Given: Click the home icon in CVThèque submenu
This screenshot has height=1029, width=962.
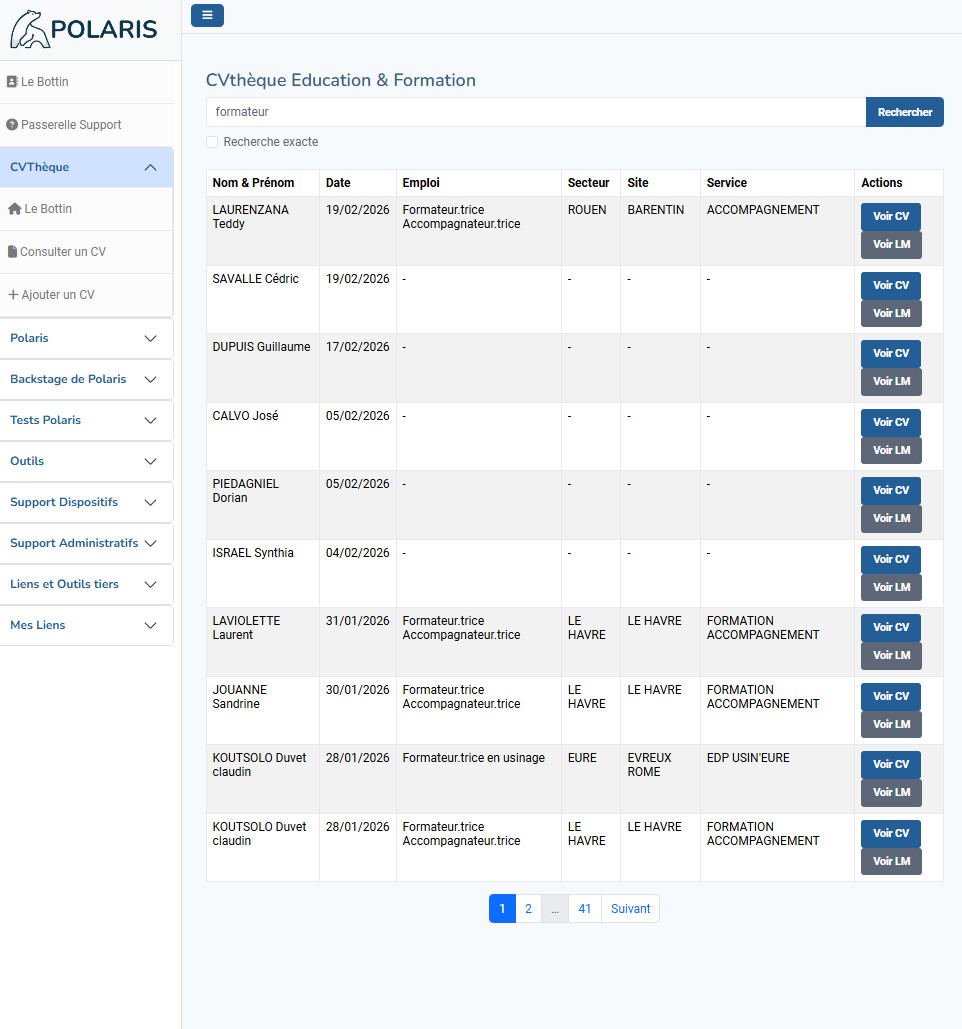Looking at the screenshot, I should tap(14, 209).
